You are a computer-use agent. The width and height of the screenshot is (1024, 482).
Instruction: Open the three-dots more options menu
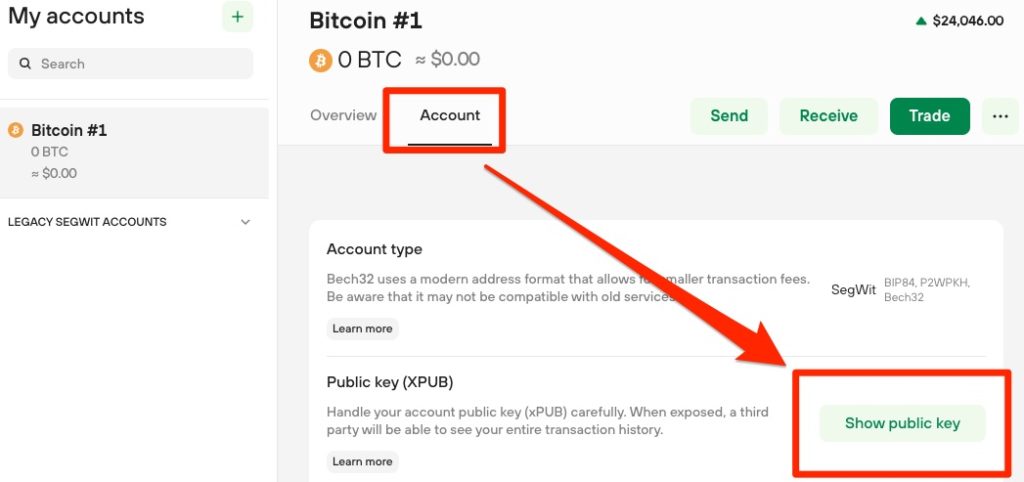point(1000,116)
